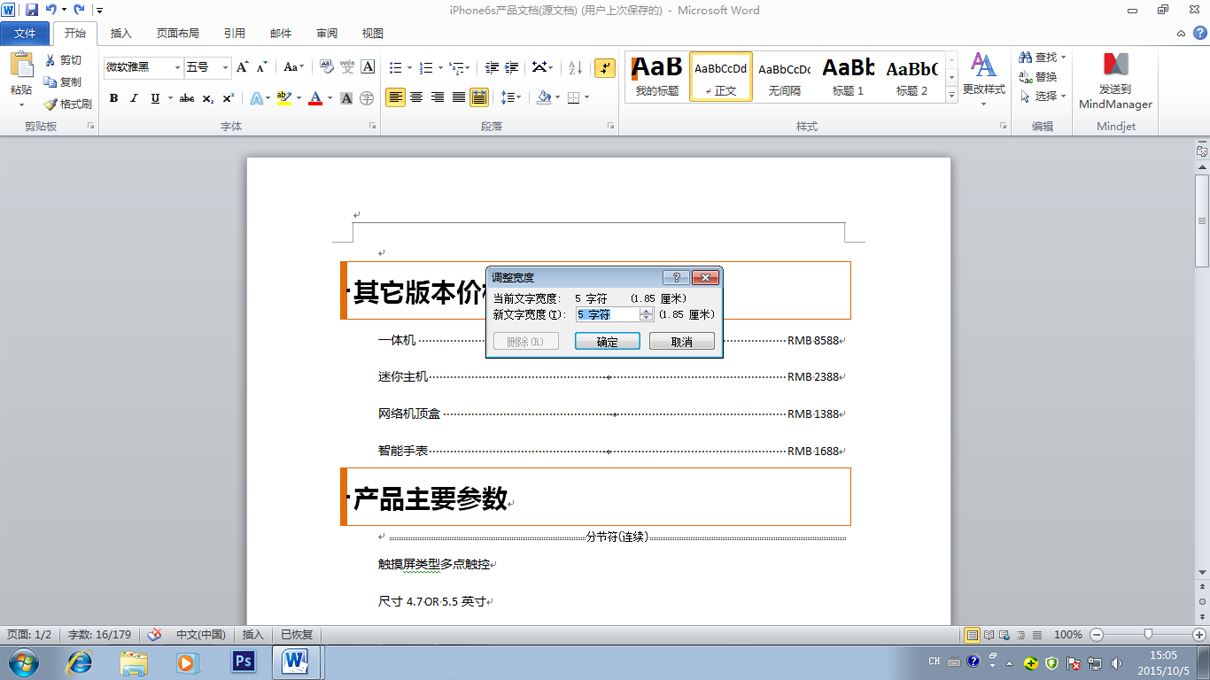Image resolution: width=1210 pixels, height=680 pixels.
Task: Click the Clear Formatting icon
Action: [327, 67]
